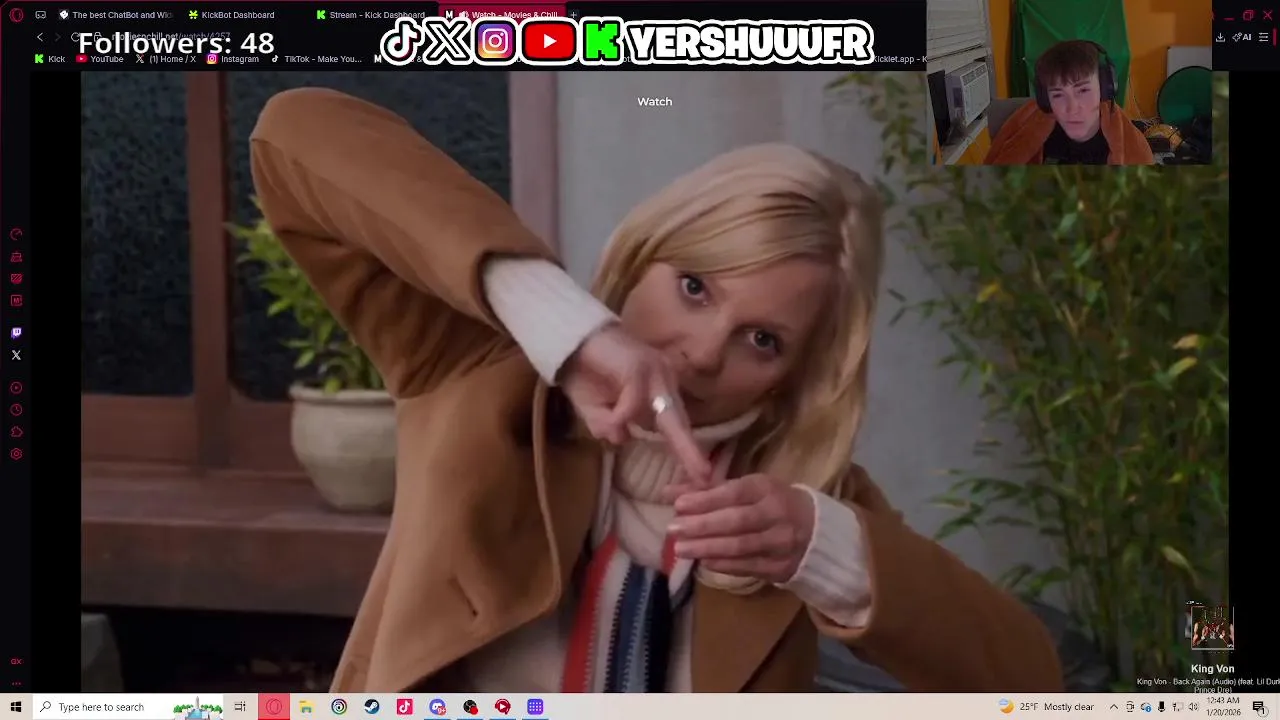Open the Windows notification center icon
1280x720 pixels.
tap(1259, 707)
